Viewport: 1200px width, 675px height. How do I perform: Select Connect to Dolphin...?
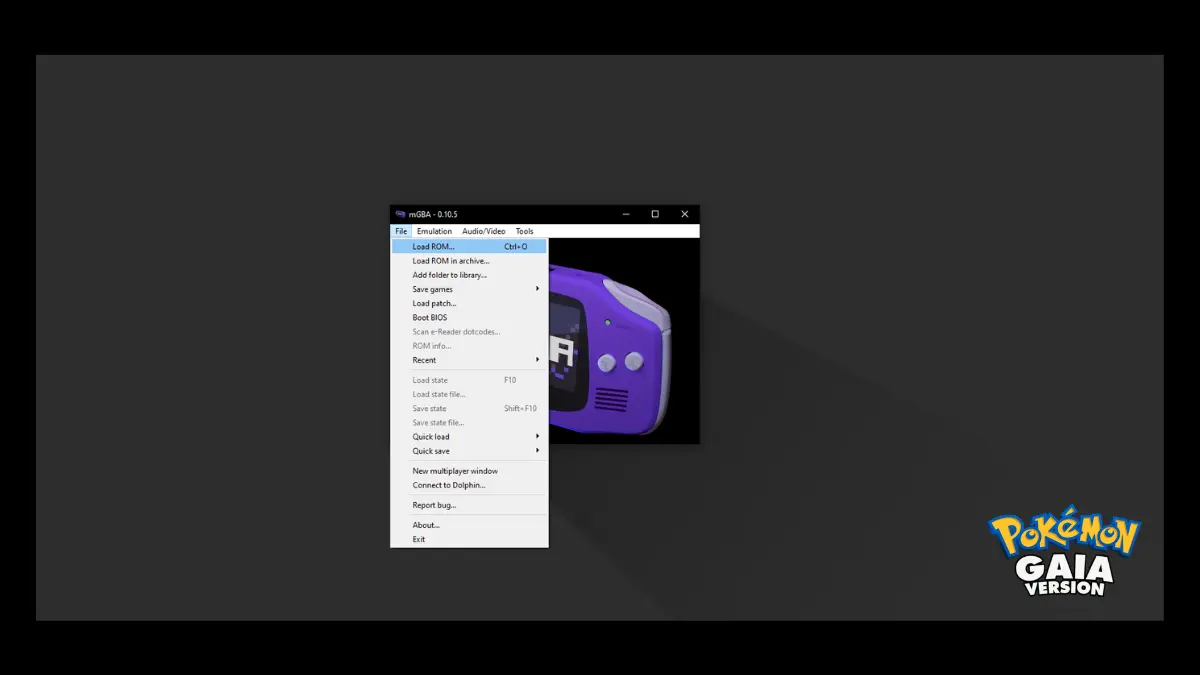(469, 485)
